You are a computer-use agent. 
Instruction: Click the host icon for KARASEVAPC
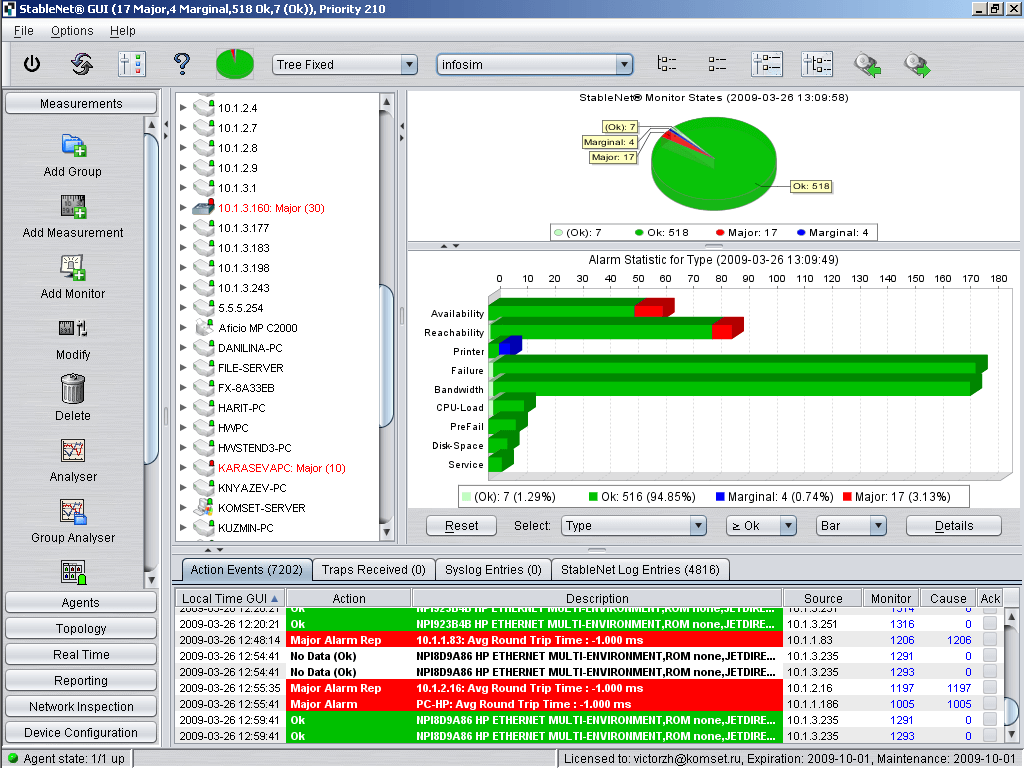(x=204, y=468)
